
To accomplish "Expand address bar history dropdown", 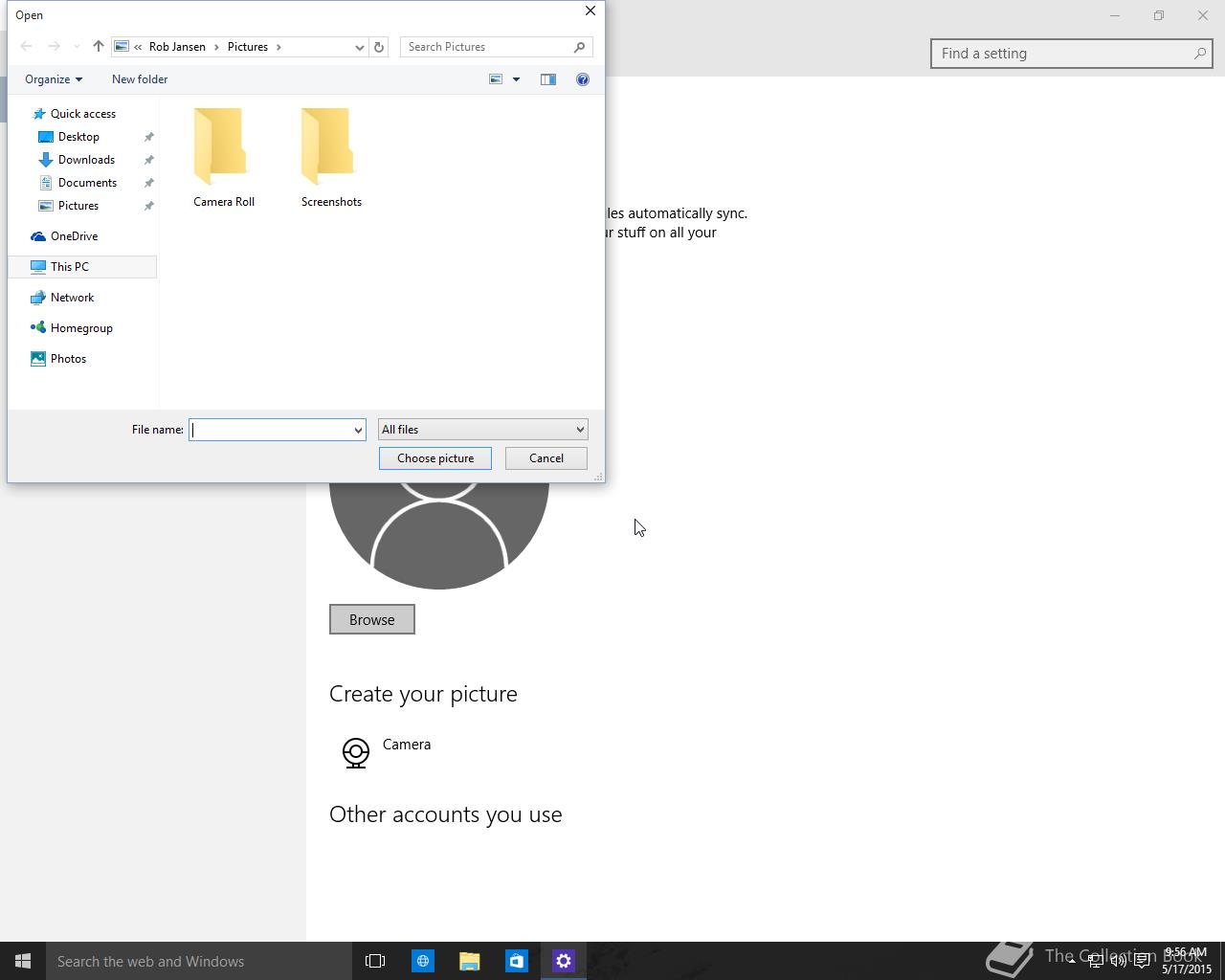I will [x=359, y=47].
